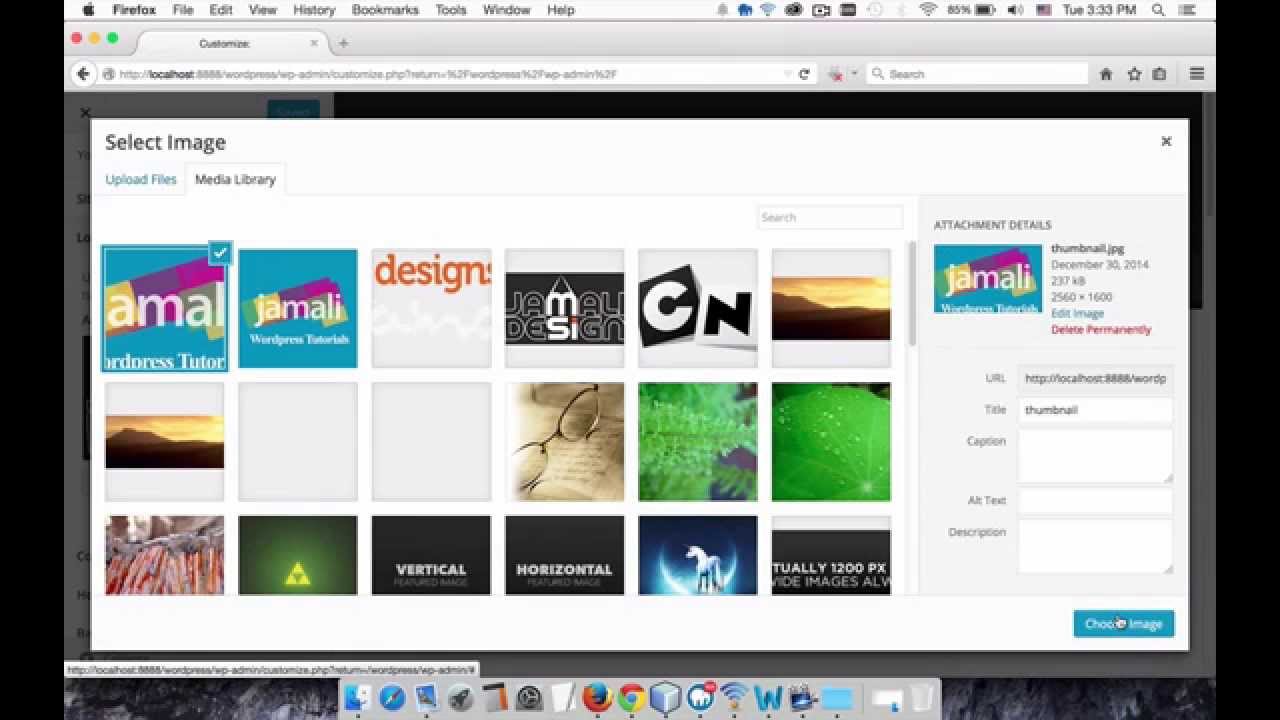This screenshot has width=1280, height=720.
Task: Click the Alt Text input field
Action: click(x=1095, y=501)
